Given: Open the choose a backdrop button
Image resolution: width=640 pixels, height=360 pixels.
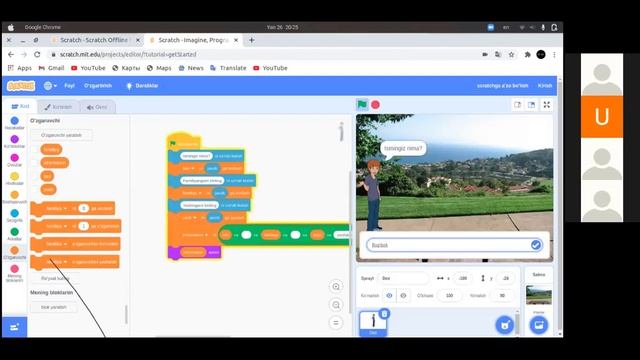Looking at the screenshot, I should coord(539,325).
